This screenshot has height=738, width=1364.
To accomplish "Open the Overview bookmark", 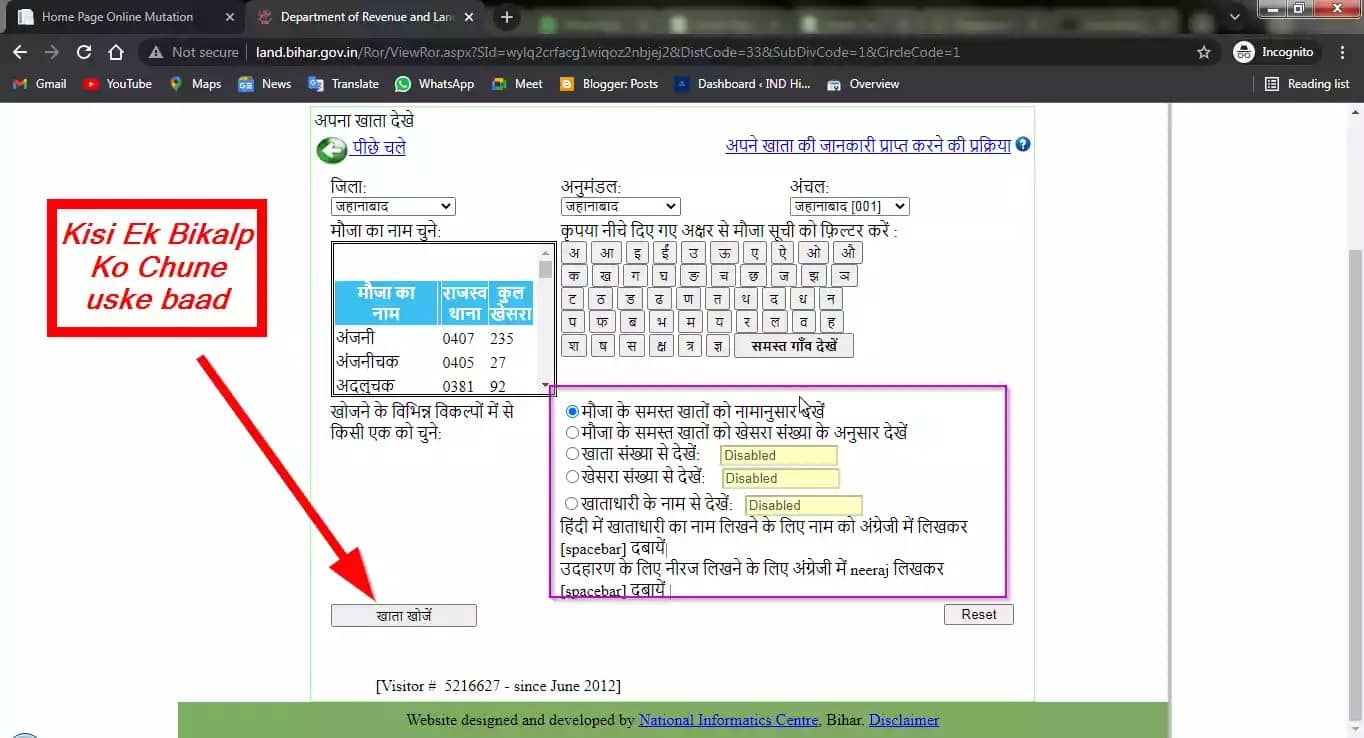I will tap(863, 84).
